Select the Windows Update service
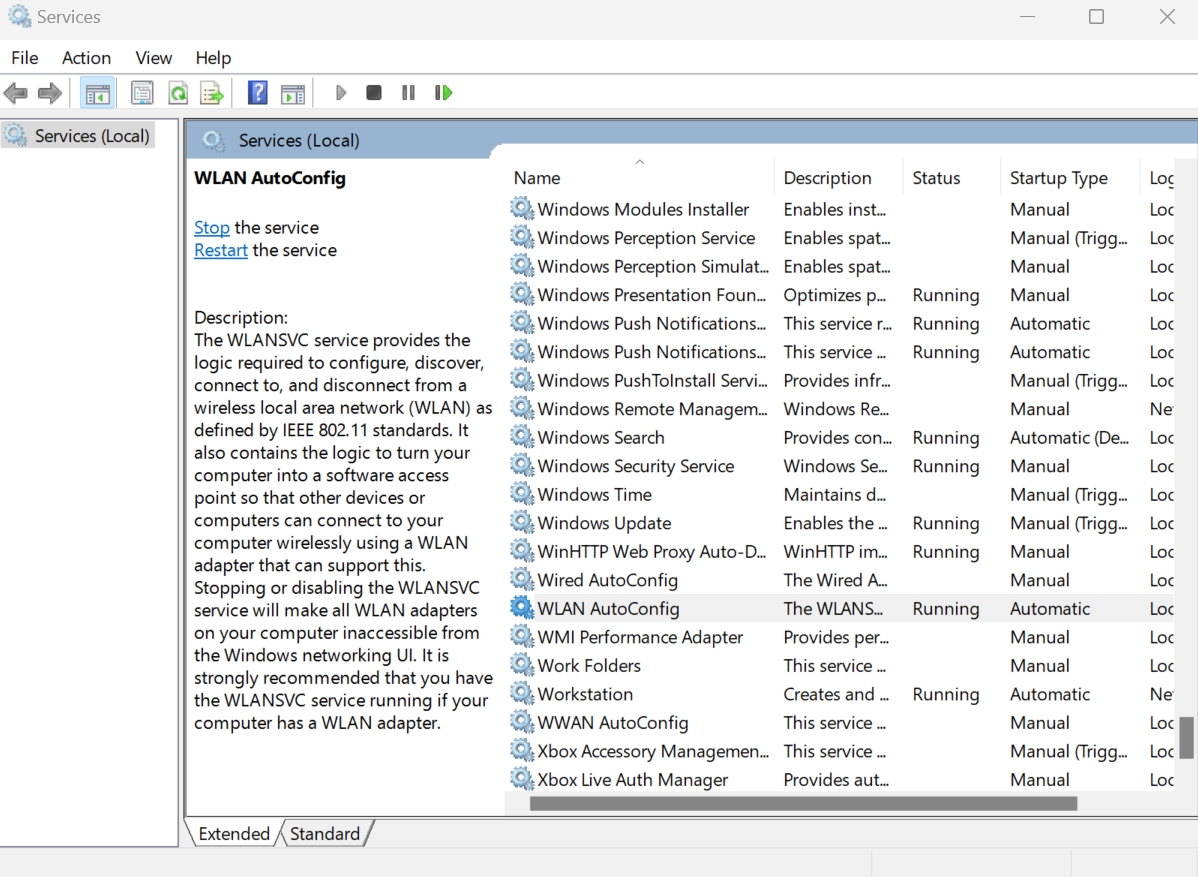 pos(604,522)
